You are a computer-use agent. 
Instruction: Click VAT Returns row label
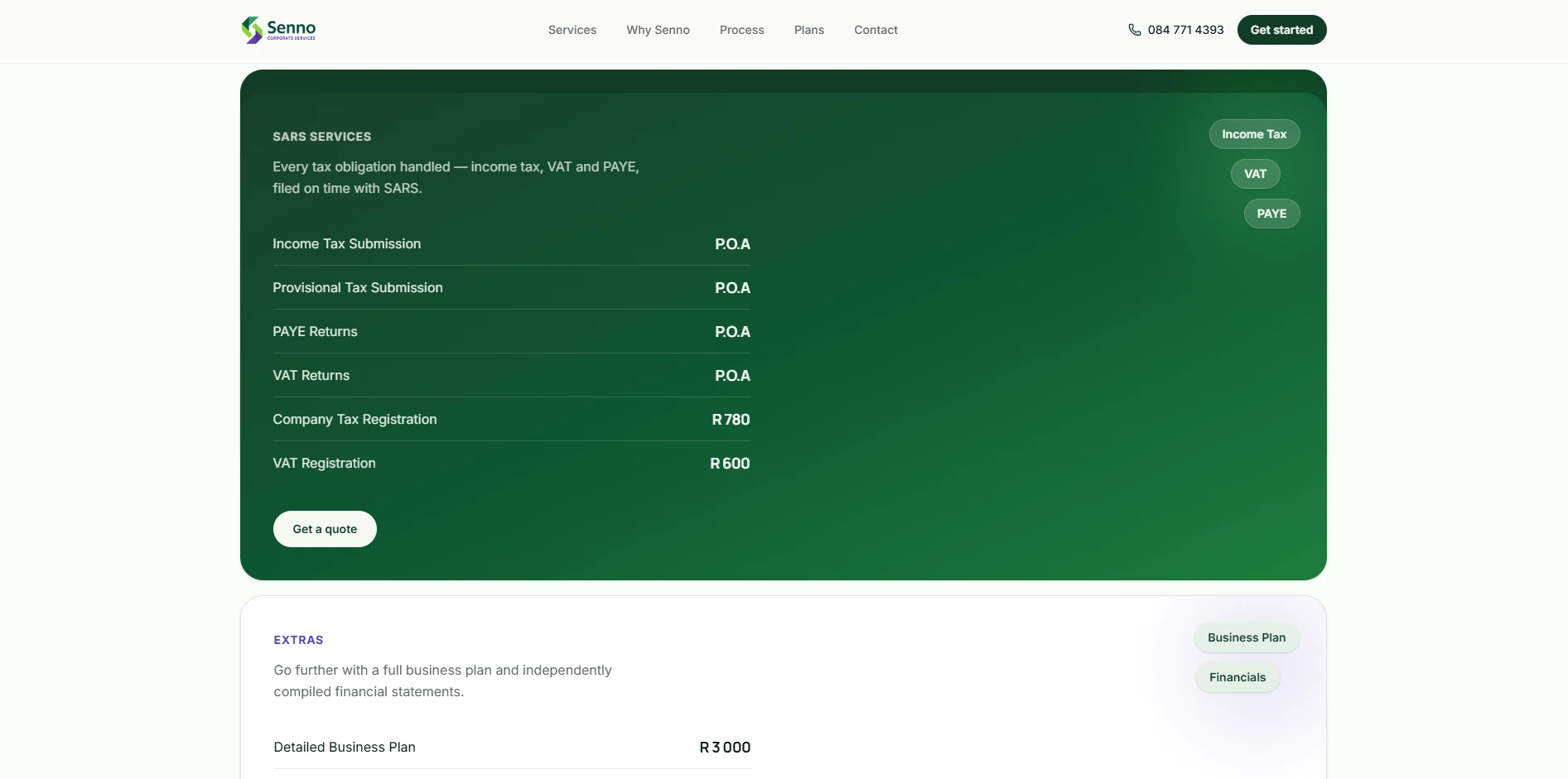(311, 375)
